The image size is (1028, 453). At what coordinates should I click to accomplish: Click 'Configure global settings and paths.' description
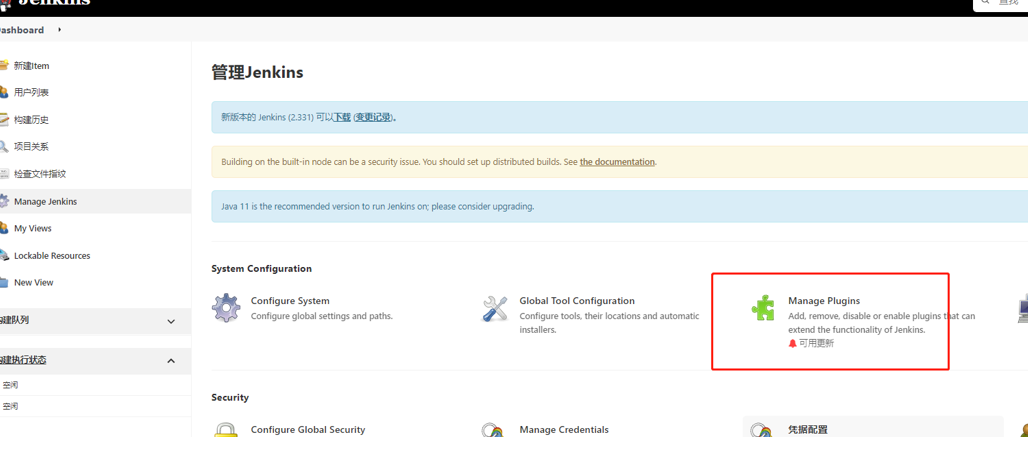point(322,316)
